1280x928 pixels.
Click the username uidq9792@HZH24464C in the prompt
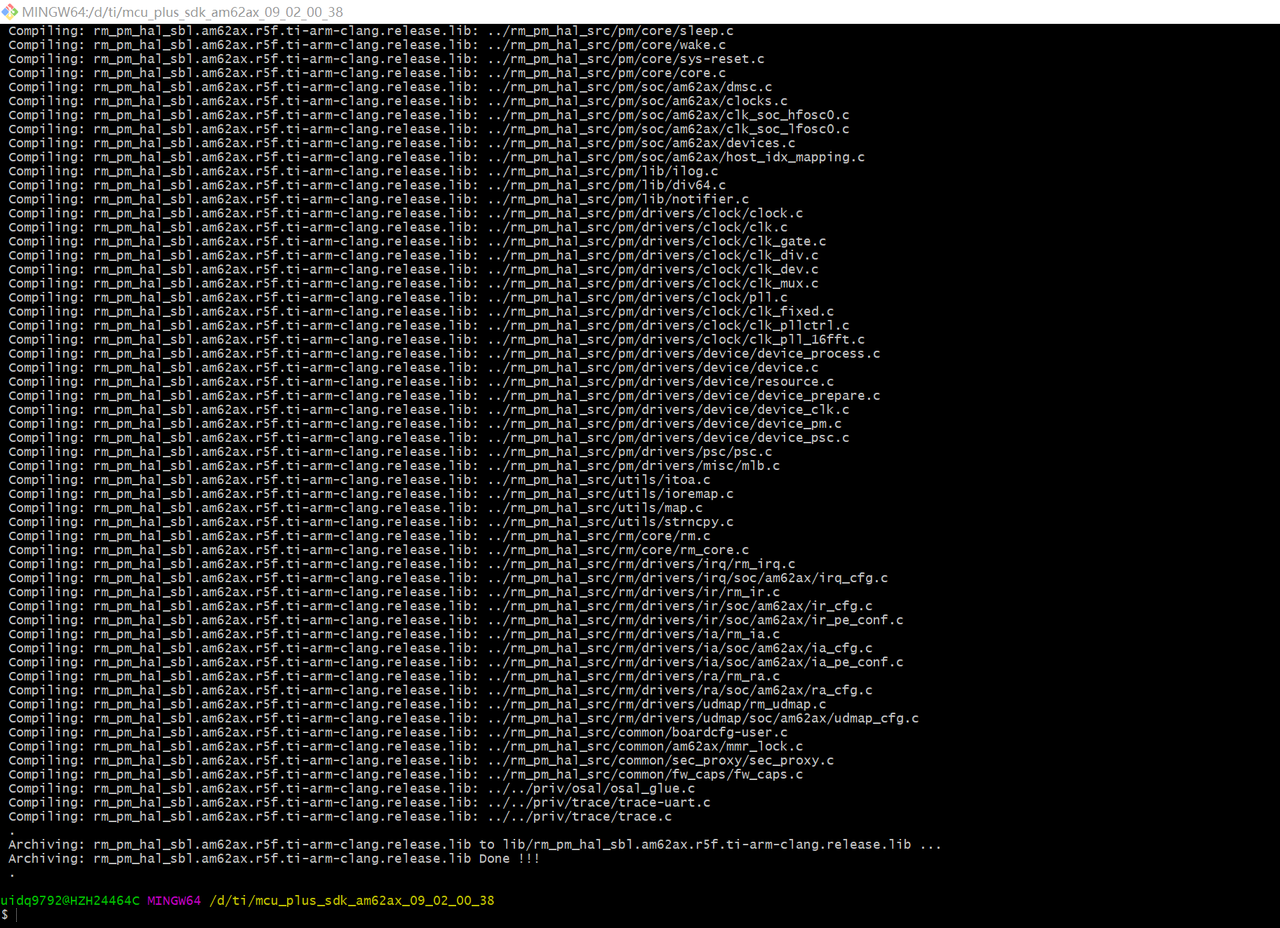pos(70,900)
